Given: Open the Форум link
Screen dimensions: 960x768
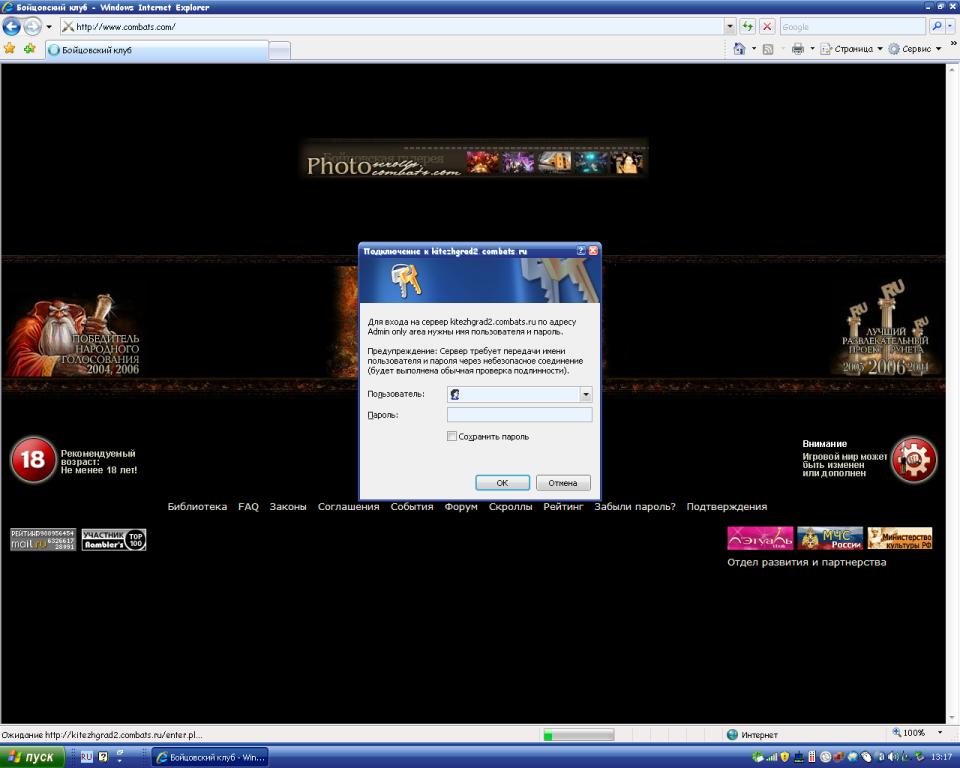Looking at the screenshot, I should point(461,506).
